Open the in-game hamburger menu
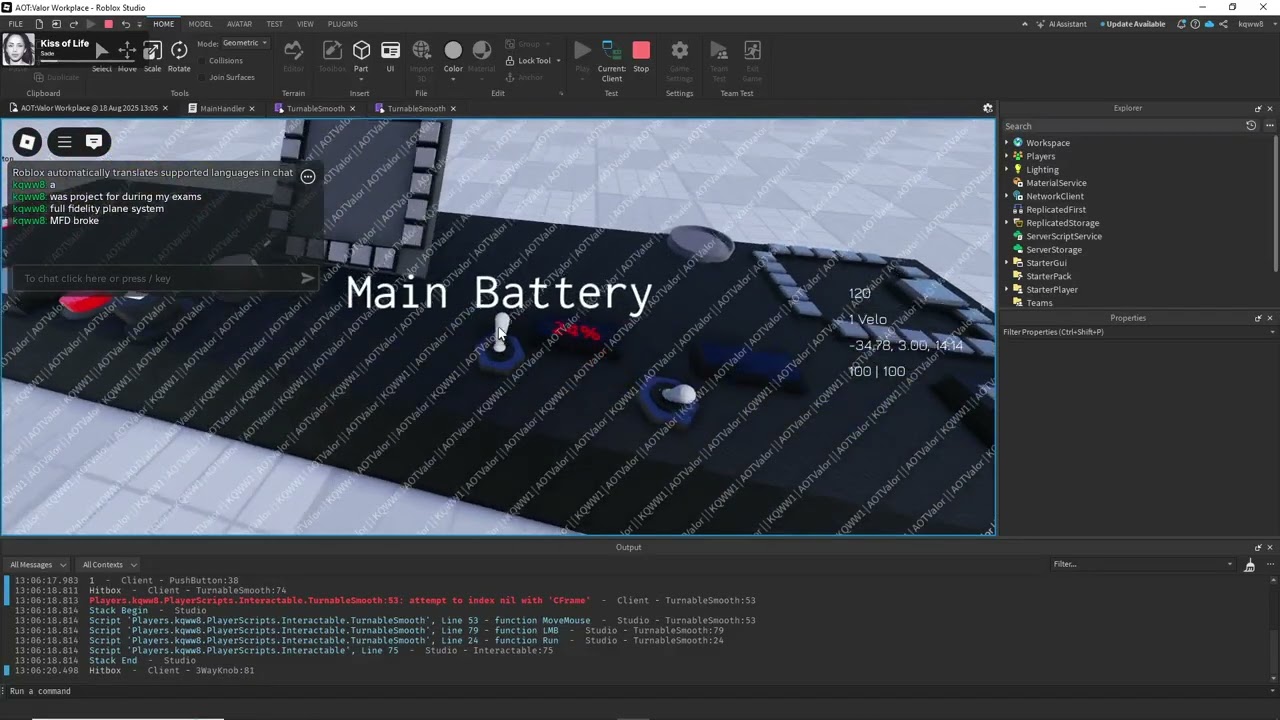 point(64,142)
